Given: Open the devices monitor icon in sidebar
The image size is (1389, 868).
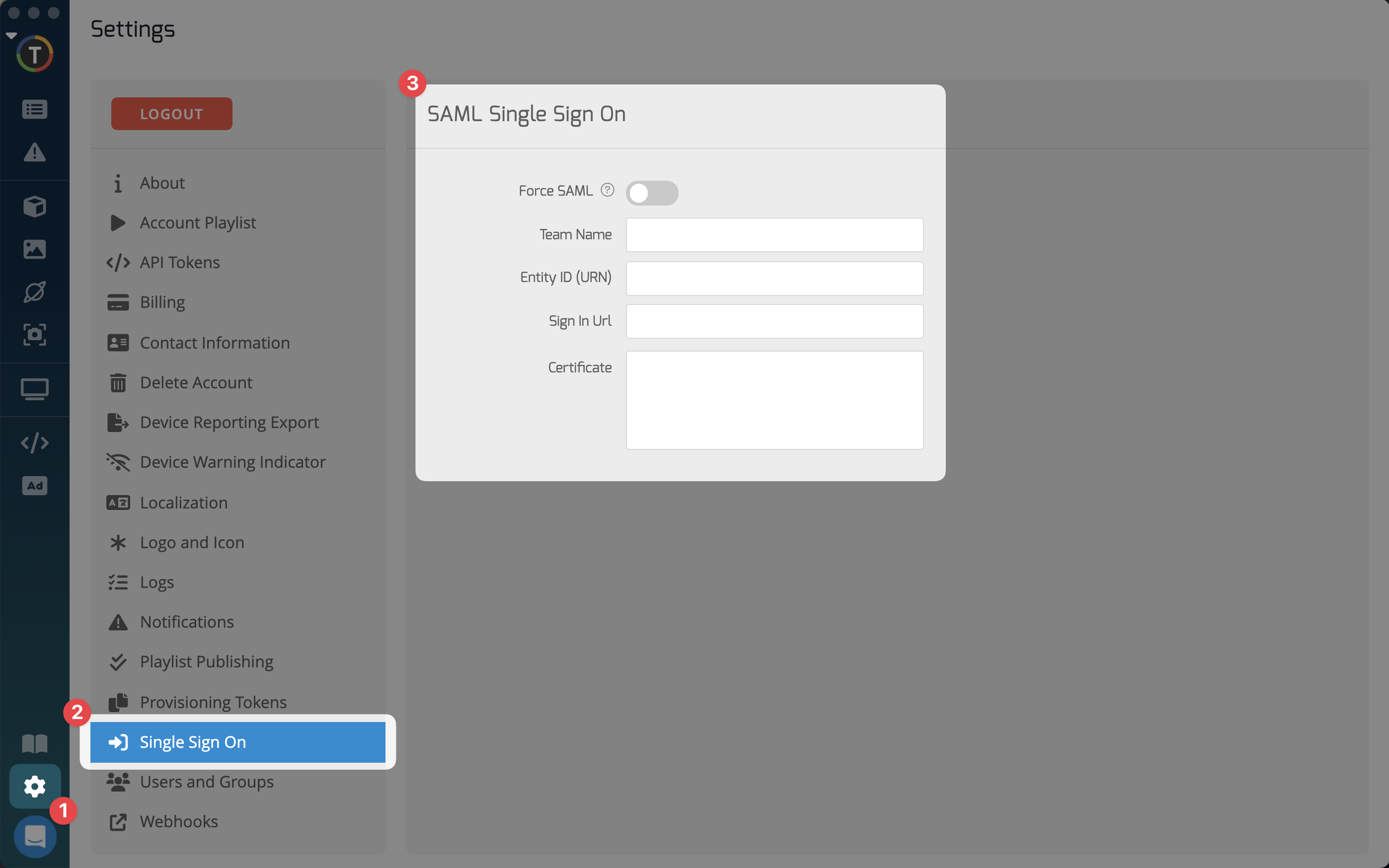Looking at the screenshot, I should pyautogui.click(x=34, y=389).
